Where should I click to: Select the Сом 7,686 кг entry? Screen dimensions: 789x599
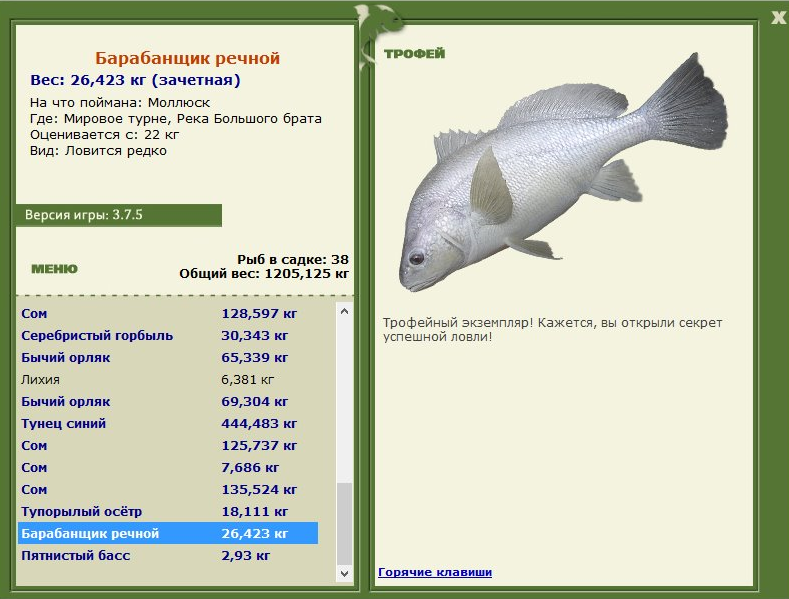[168, 468]
